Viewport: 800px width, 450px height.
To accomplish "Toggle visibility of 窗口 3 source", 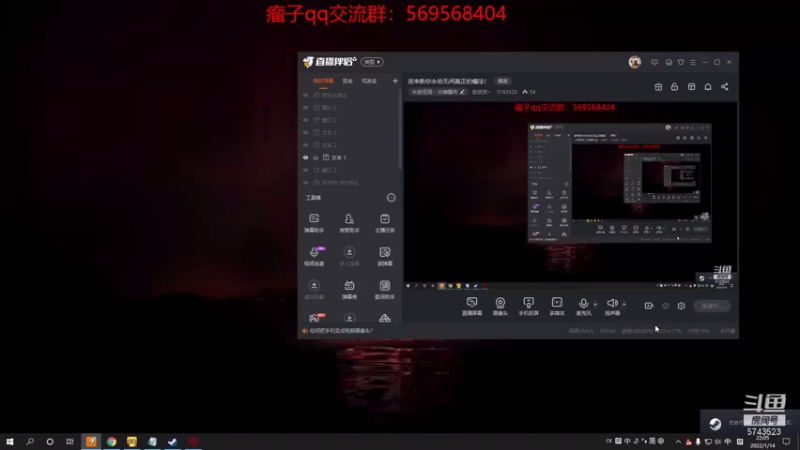I will click(x=305, y=120).
